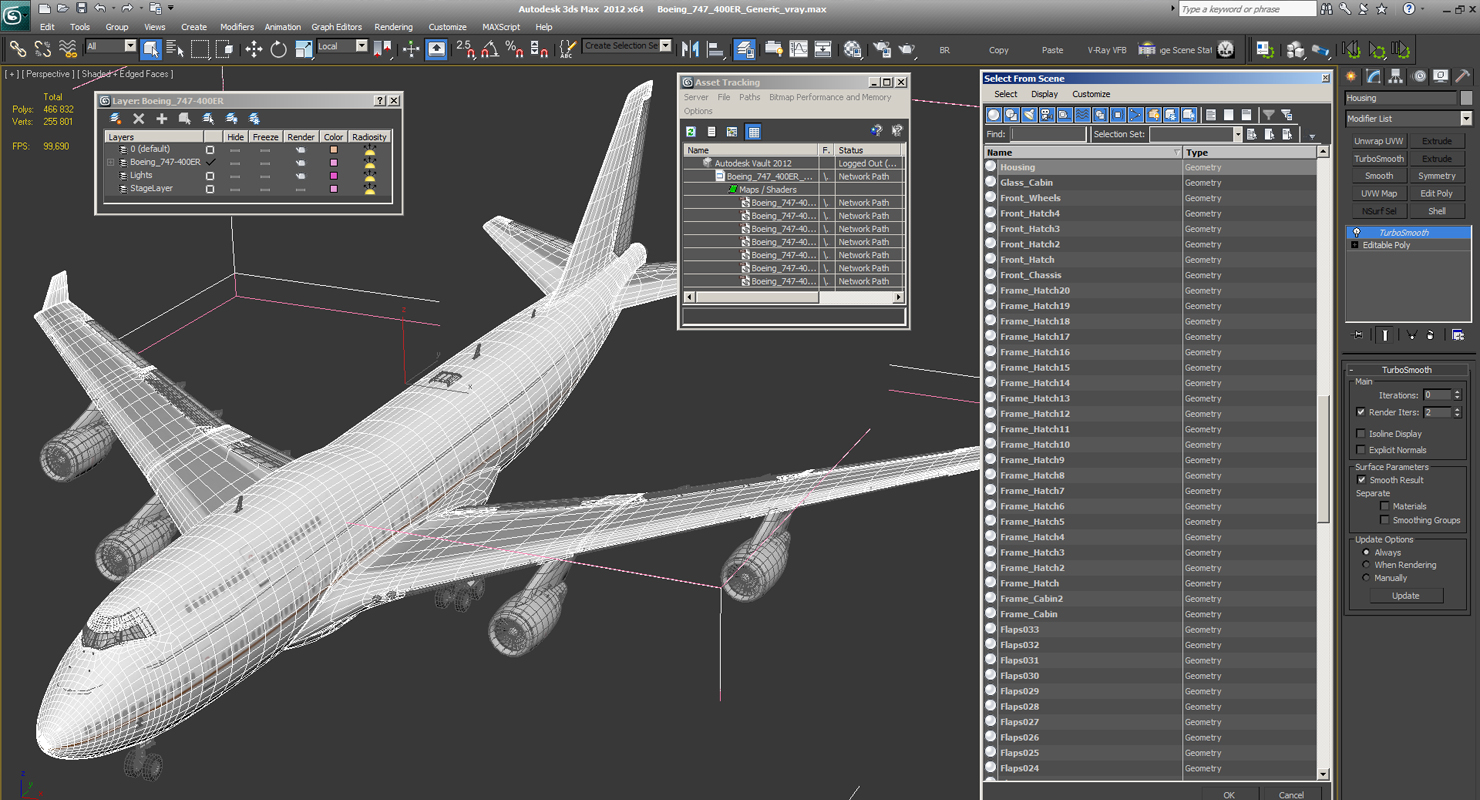Click the Edit Poly modifier button
Image resolution: width=1480 pixels, height=800 pixels.
1437,194
